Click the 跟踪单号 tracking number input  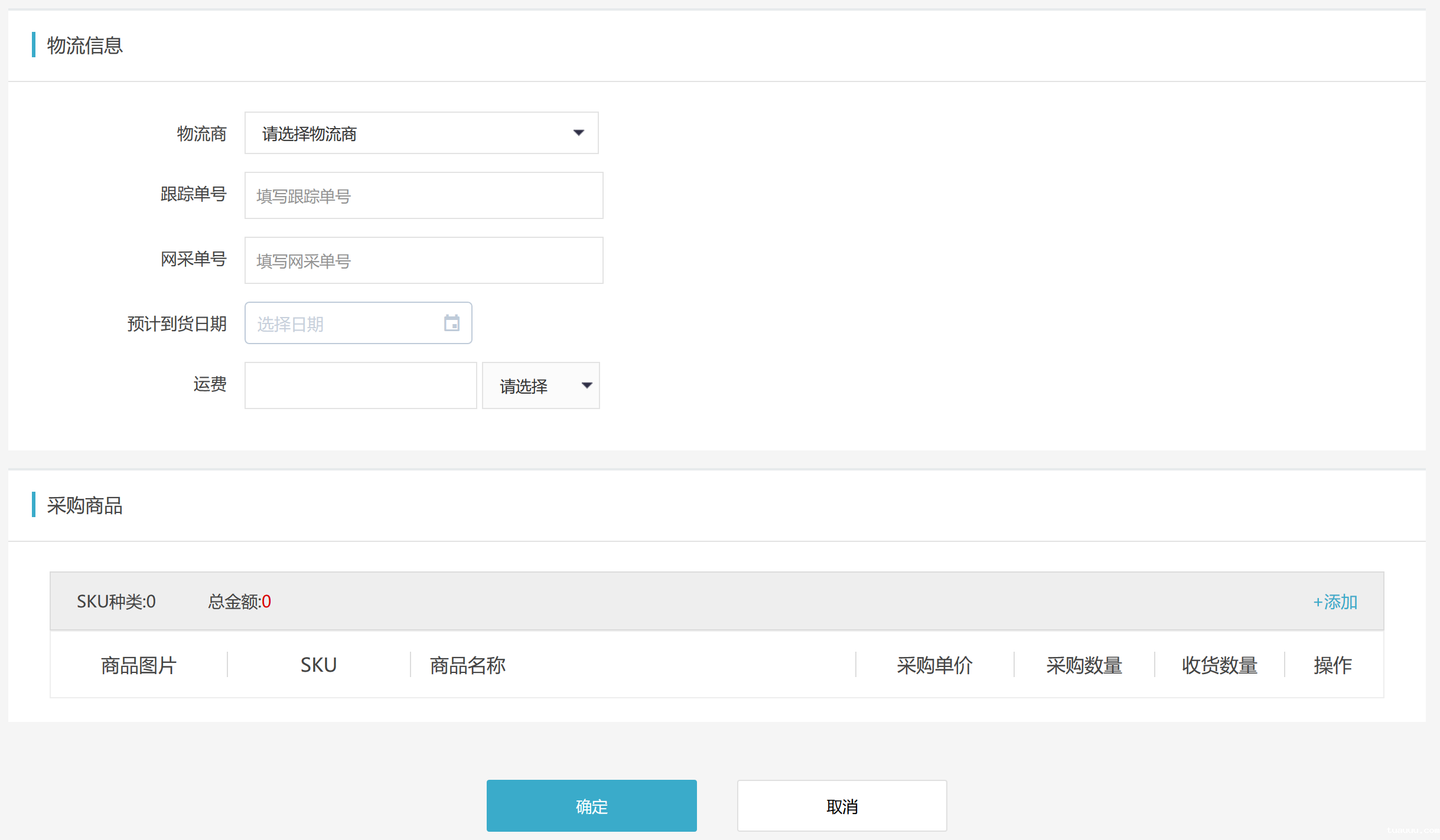point(423,195)
